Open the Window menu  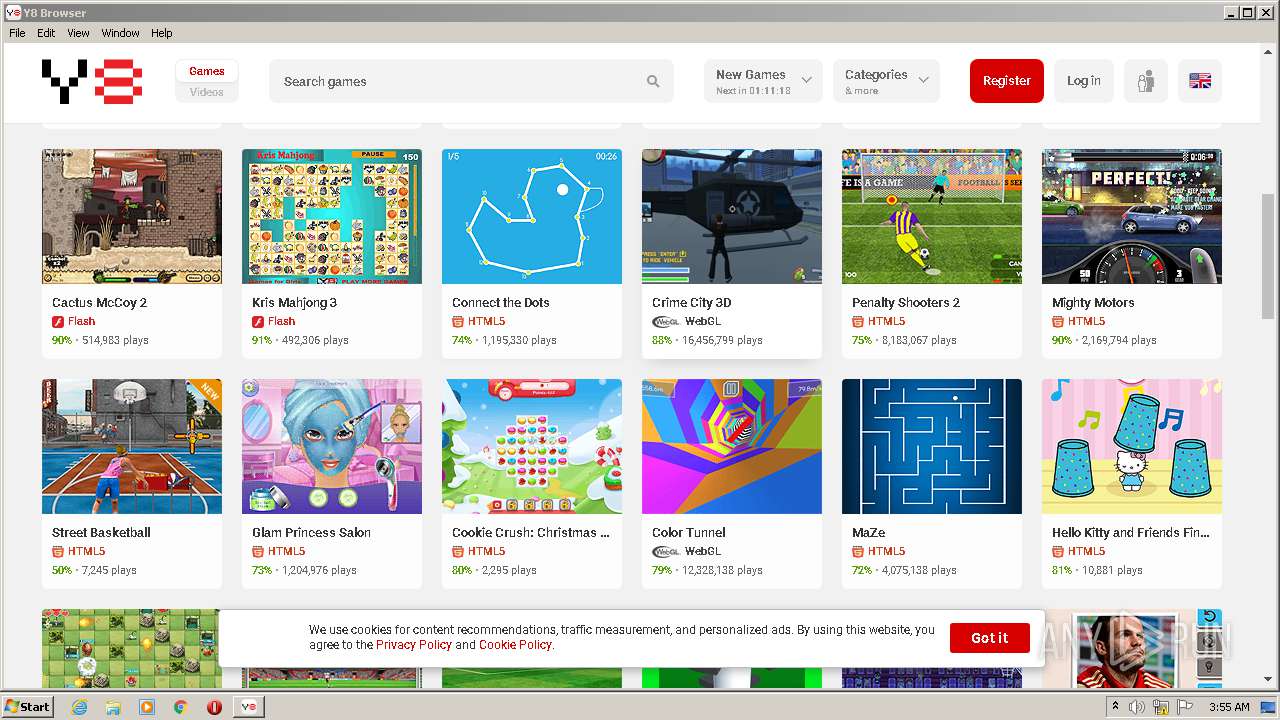pyautogui.click(x=120, y=33)
